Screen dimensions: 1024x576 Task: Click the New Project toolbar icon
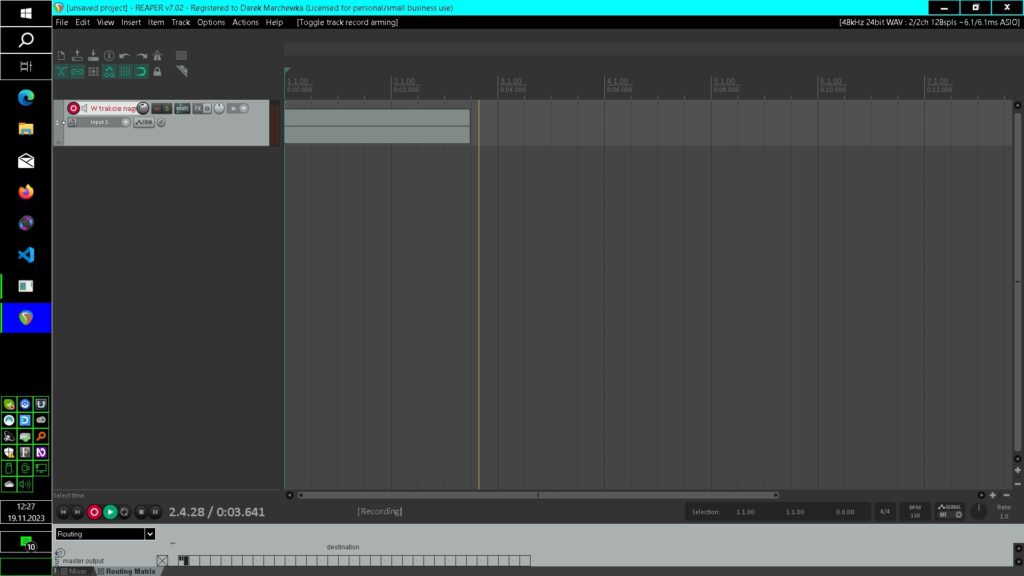click(61, 56)
